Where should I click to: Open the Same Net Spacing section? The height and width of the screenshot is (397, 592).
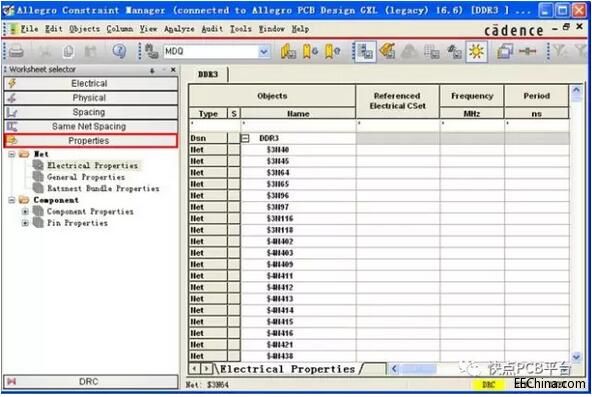coord(91,126)
